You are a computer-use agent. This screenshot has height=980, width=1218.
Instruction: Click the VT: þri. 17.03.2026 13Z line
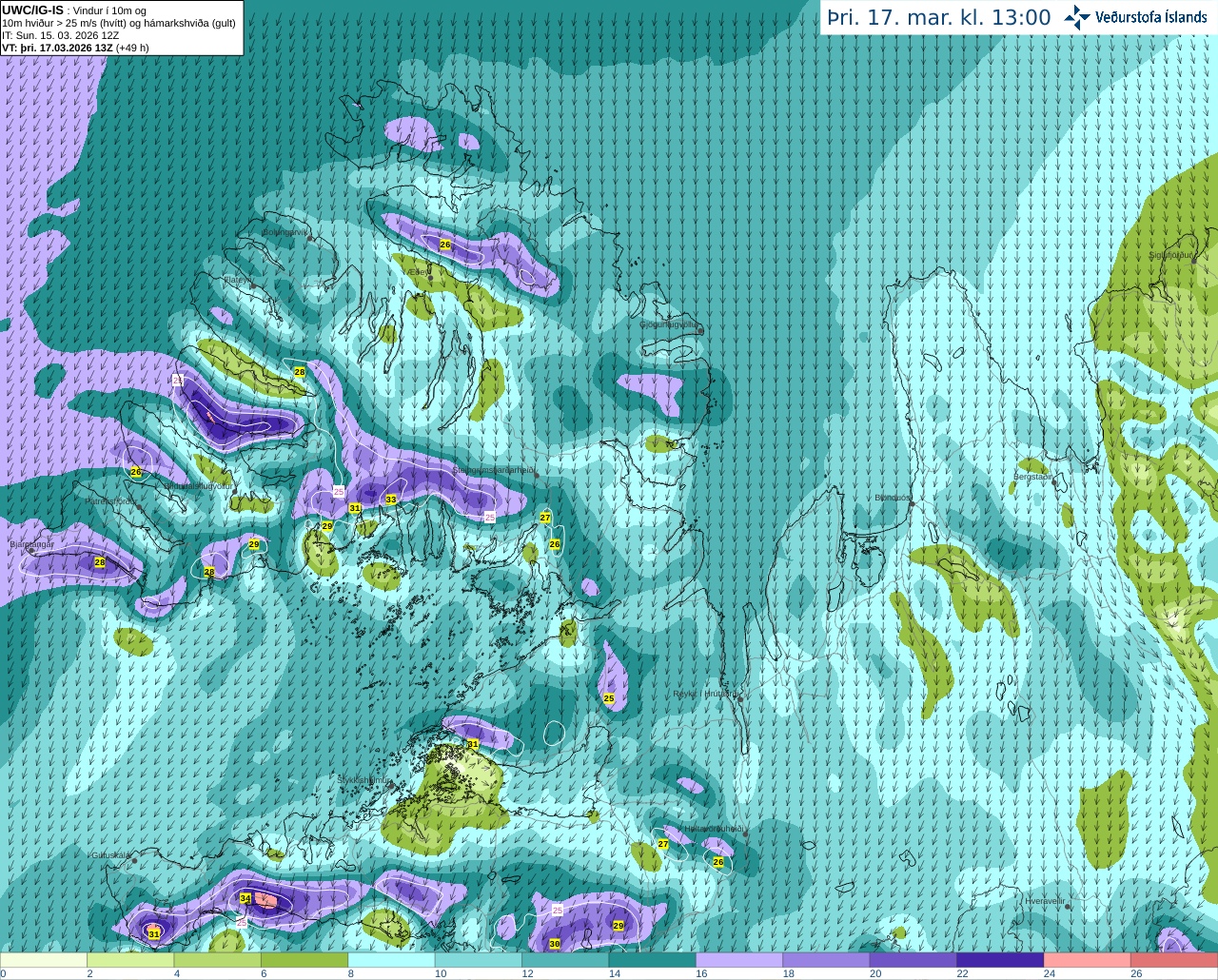point(74,48)
